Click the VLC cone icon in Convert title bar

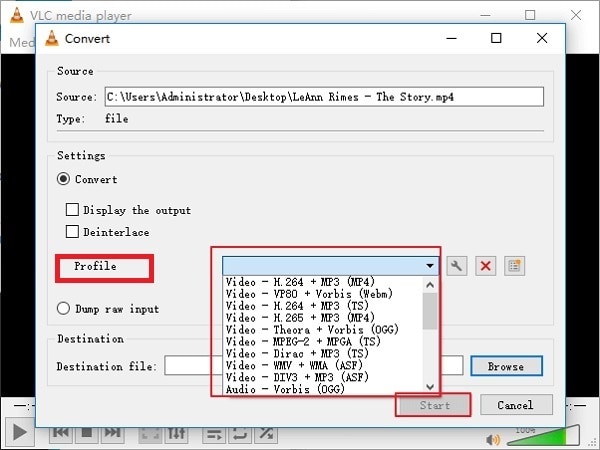[52, 38]
